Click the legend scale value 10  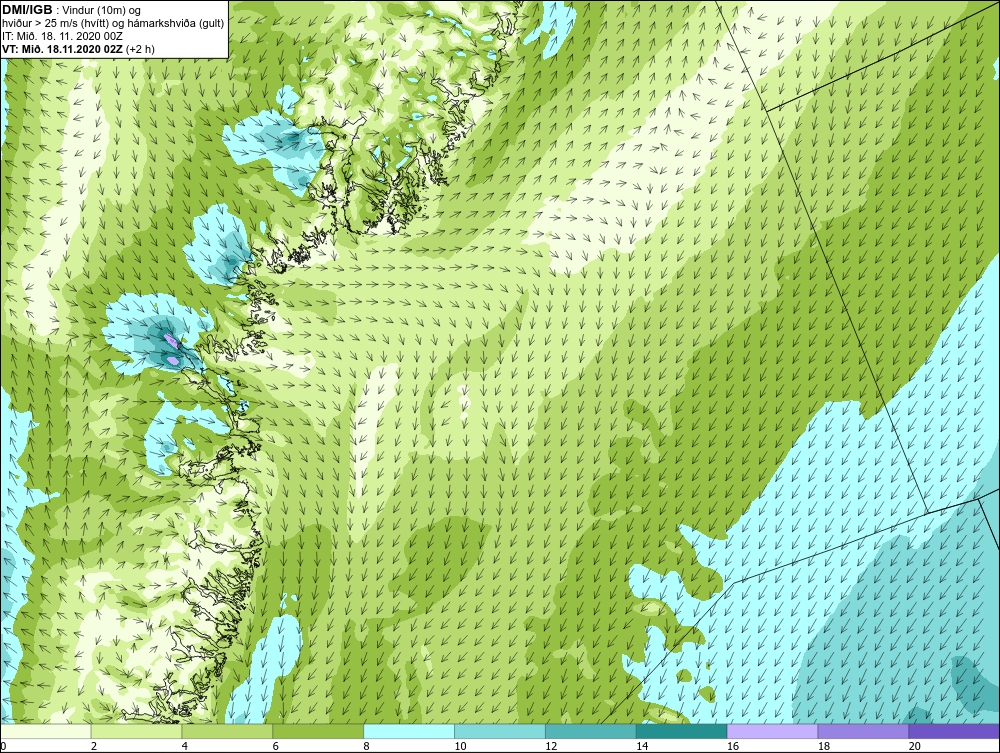460,746
